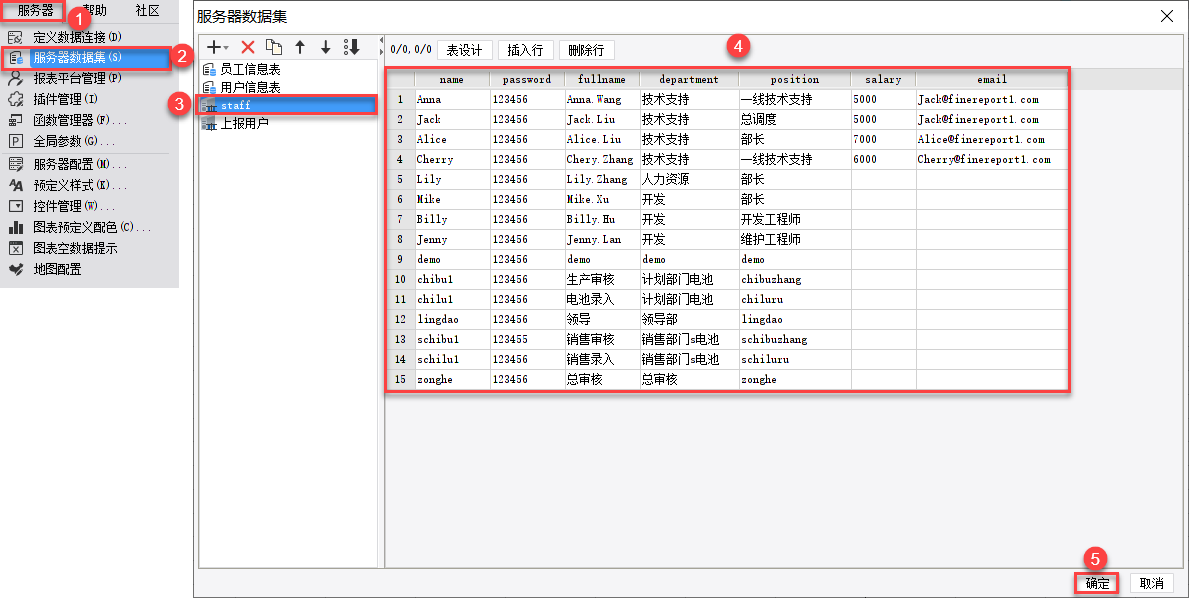Select the Anna name cell
This screenshot has width=1189, height=598.
pos(452,99)
